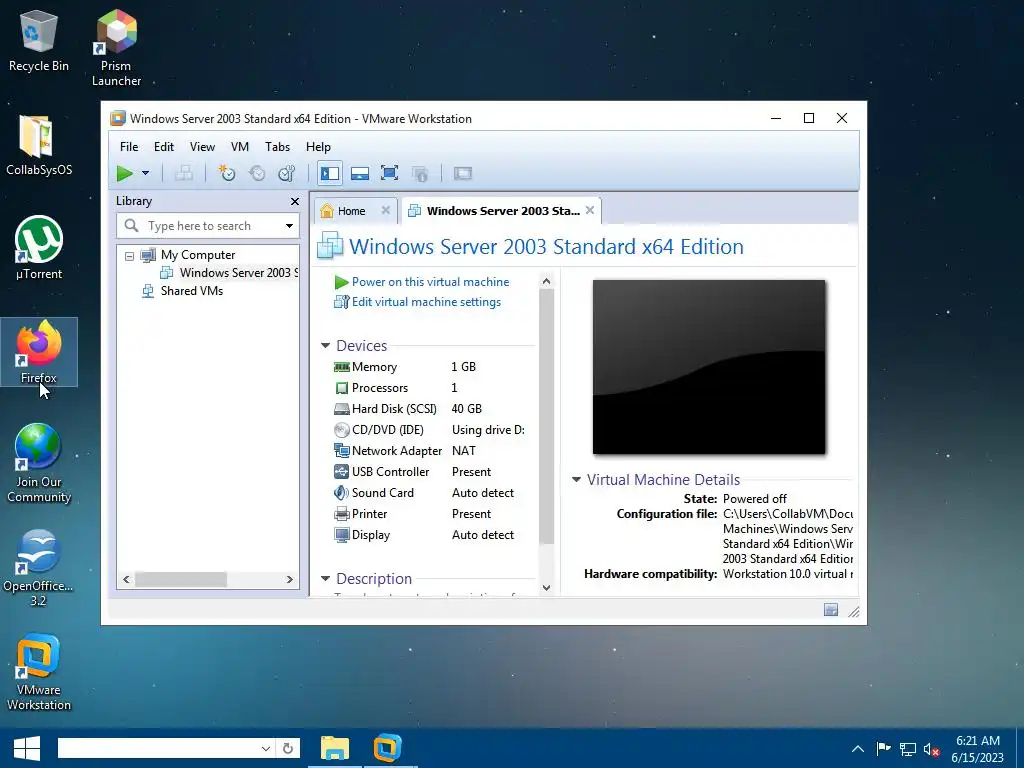Enter full screen mode toolbar icon
Screen dimensions: 1024x768
coord(390,173)
